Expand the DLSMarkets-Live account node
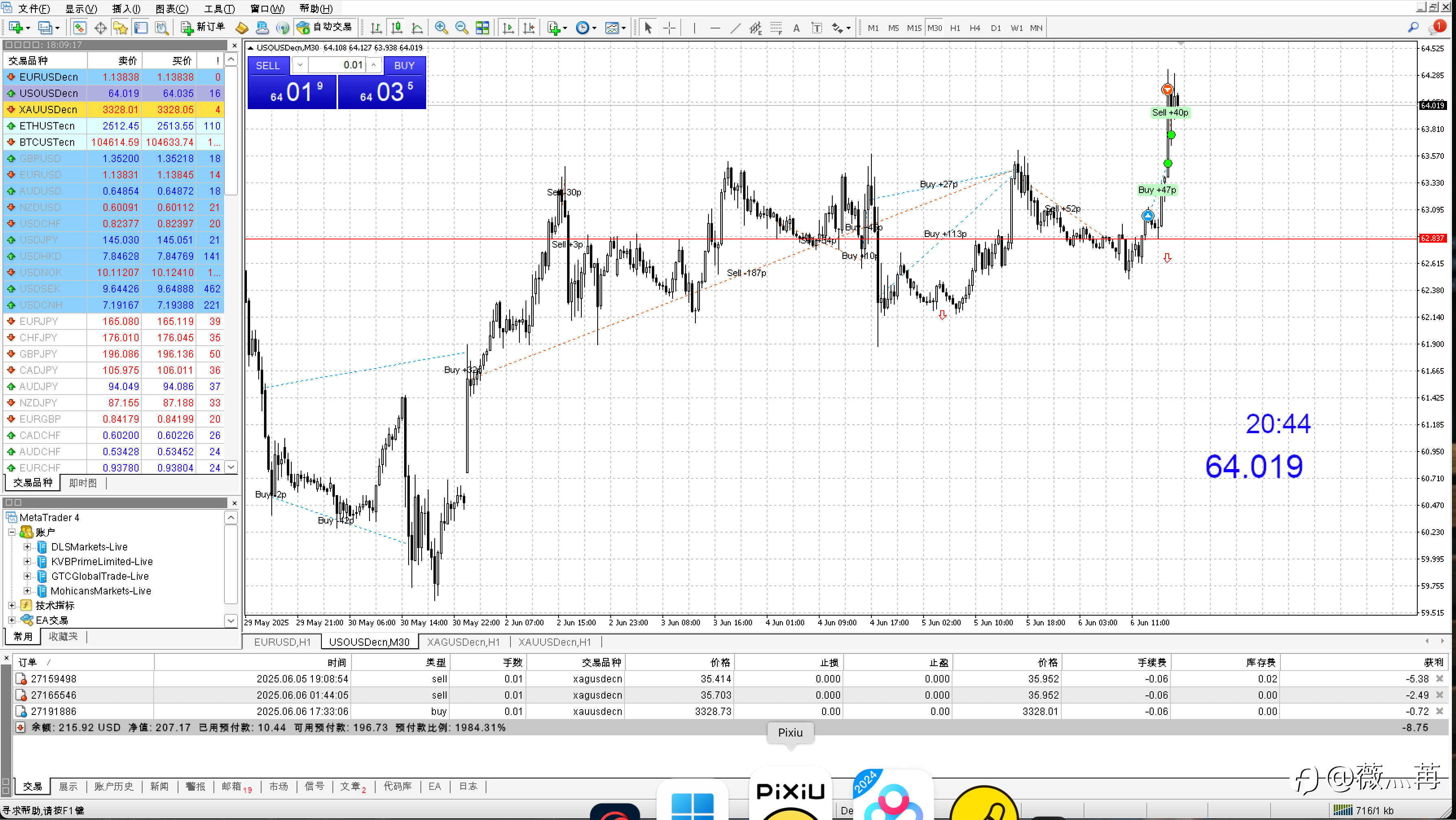Image resolution: width=1456 pixels, height=820 pixels. [26, 547]
